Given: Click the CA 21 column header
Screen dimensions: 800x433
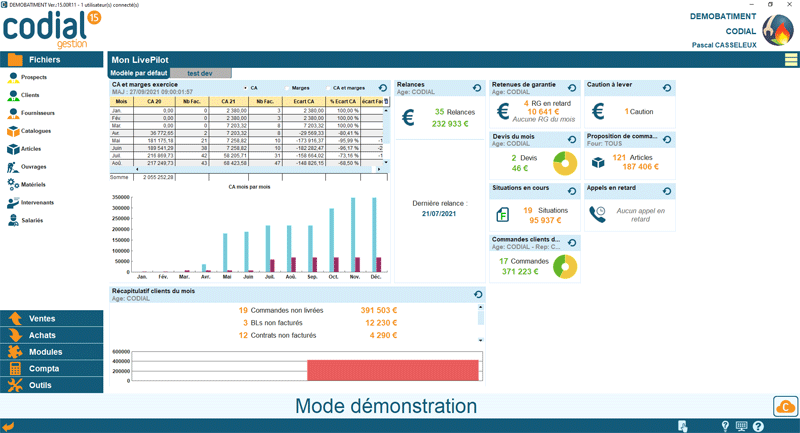Looking at the screenshot, I should 229,101.
